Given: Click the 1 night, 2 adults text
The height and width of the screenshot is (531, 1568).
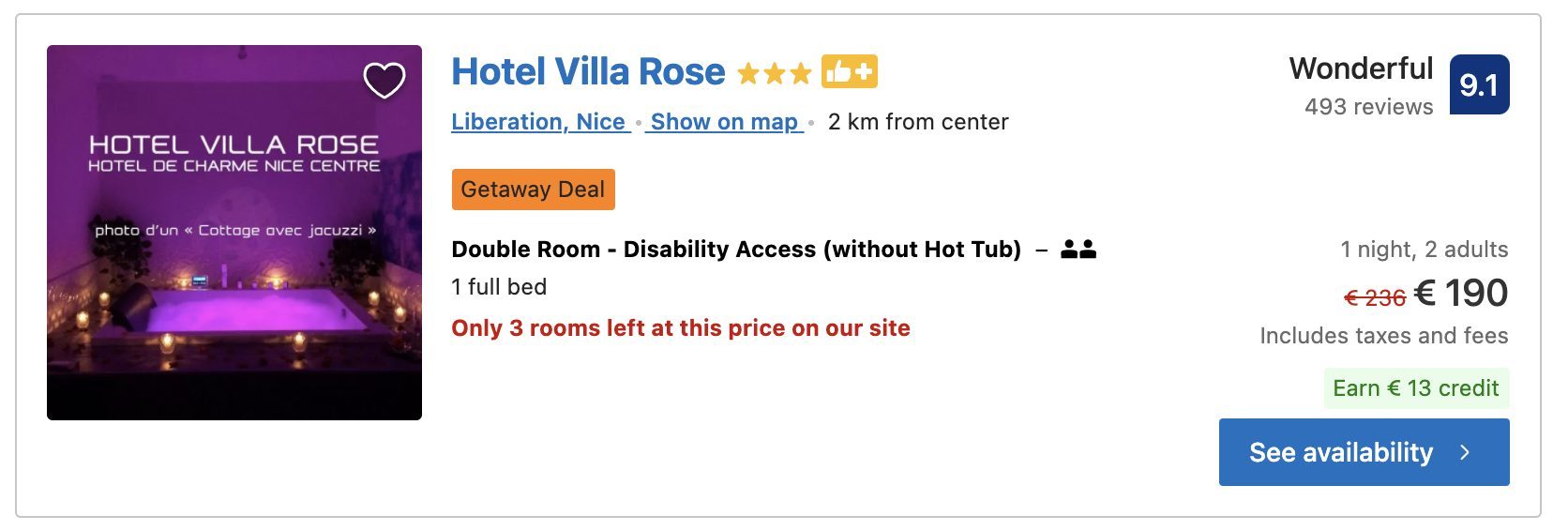Looking at the screenshot, I should [x=1424, y=250].
